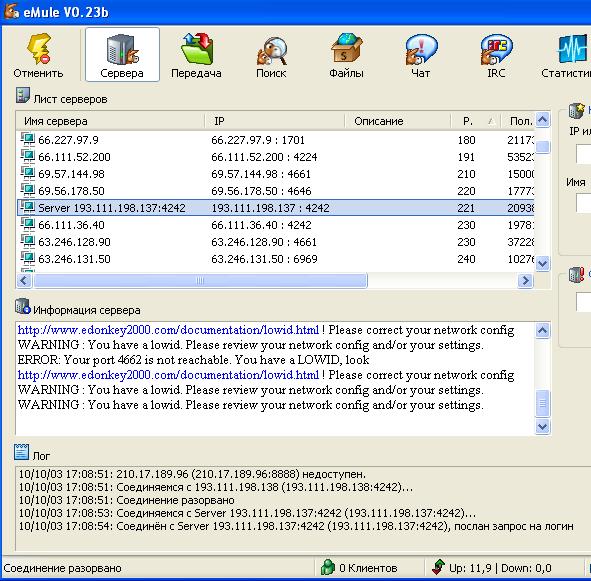Click server list scroll up arrow
The image size is (591, 581).
[x=542, y=120]
